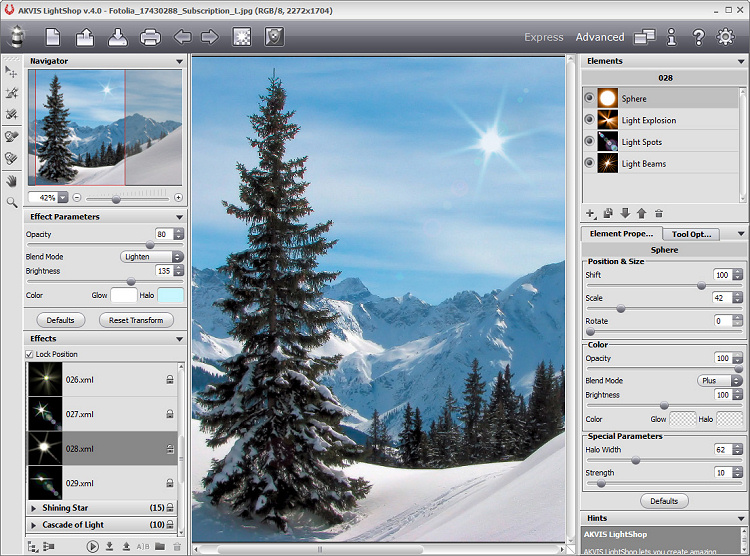The width and height of the screenshot is (750, 556).
Task: Open the 42% zoom level dropdown
Action: tap(62, 198)
